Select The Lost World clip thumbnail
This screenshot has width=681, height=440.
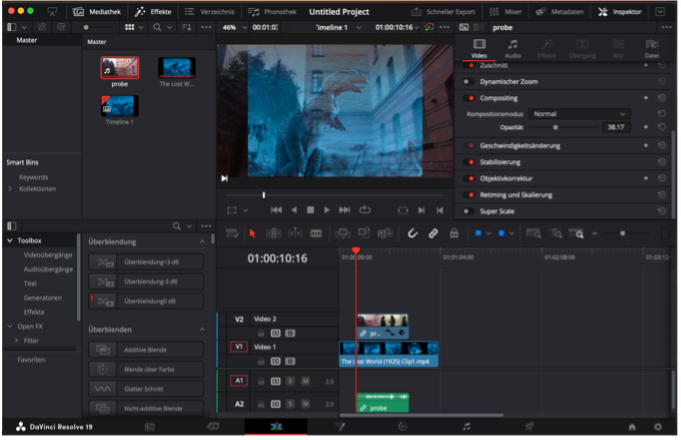click(177, 68)
